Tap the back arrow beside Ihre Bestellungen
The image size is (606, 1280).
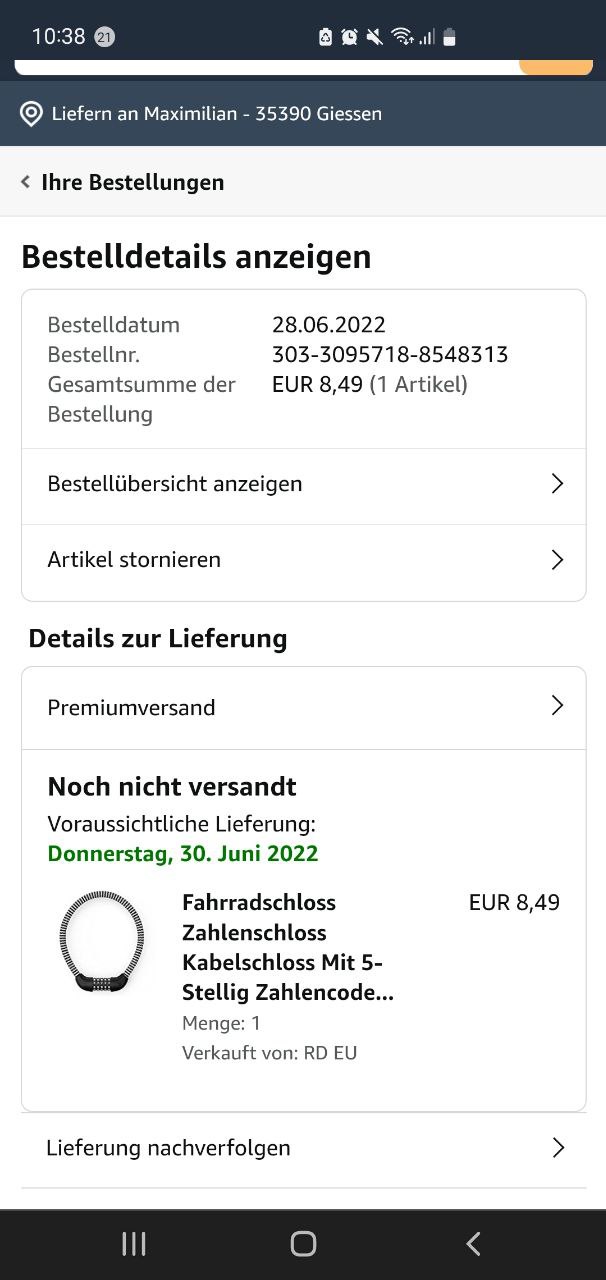(x=26, y=182)
